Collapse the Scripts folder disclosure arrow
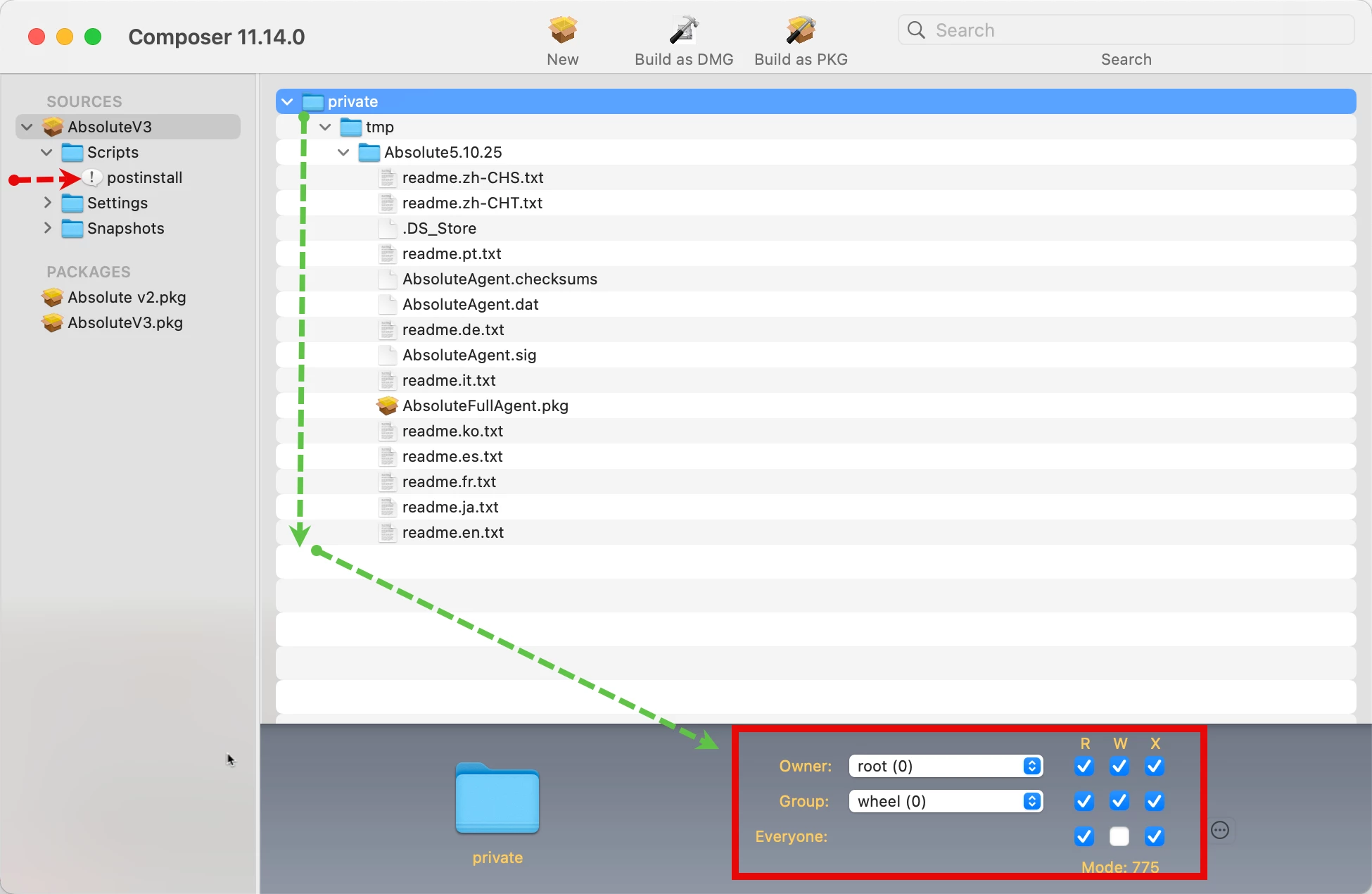The width and height of the screenshot is (1372, 894). tap(47, 153)
